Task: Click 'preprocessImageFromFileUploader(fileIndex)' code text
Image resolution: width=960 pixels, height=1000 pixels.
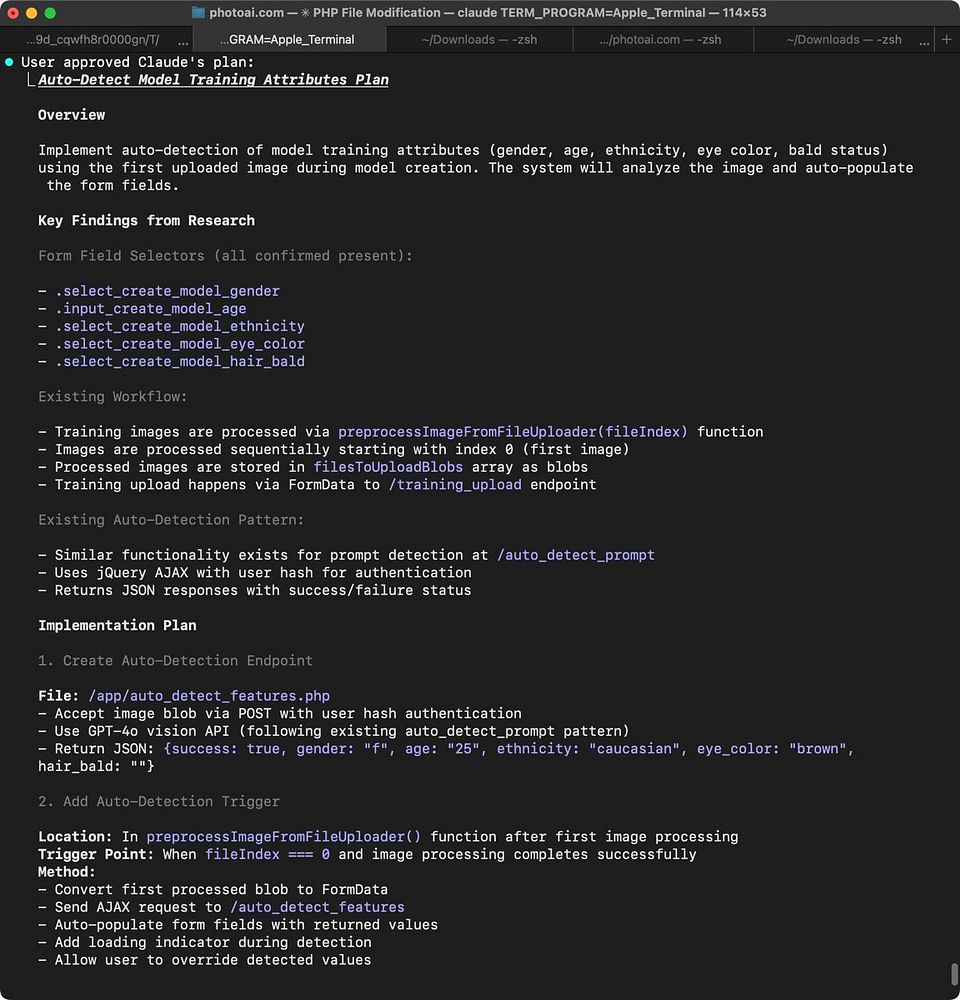Action: (x=513, y=432)
